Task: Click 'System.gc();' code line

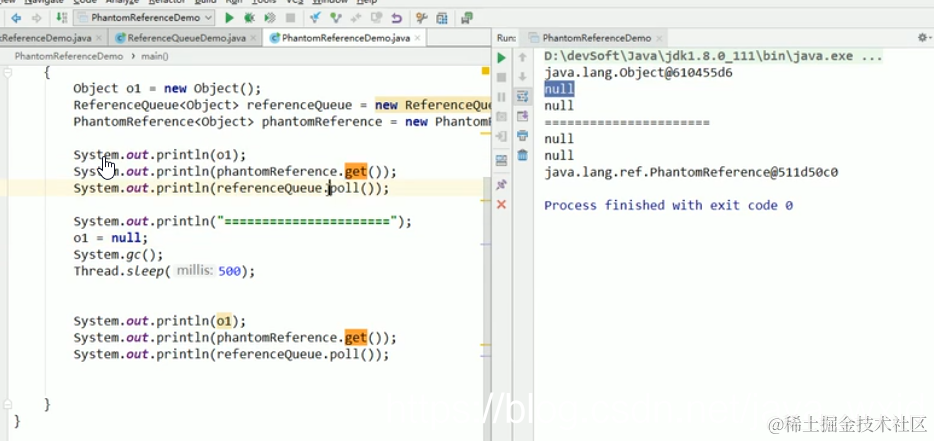Action: tap(117, 254)
